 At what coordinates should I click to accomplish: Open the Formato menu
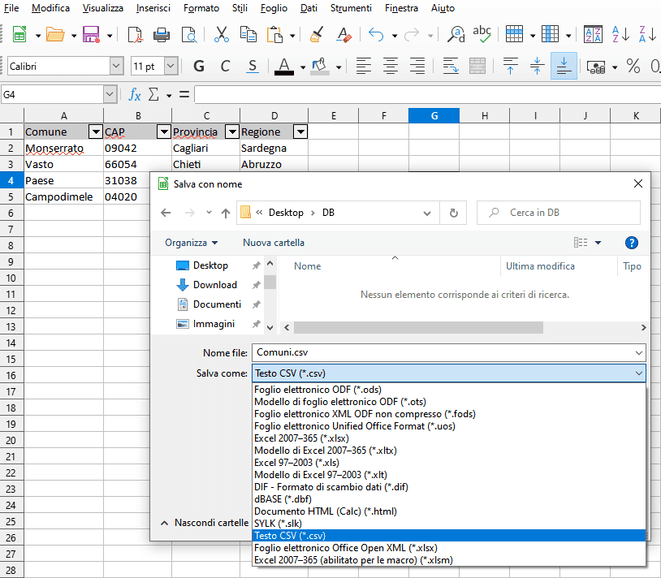point(201,8)
